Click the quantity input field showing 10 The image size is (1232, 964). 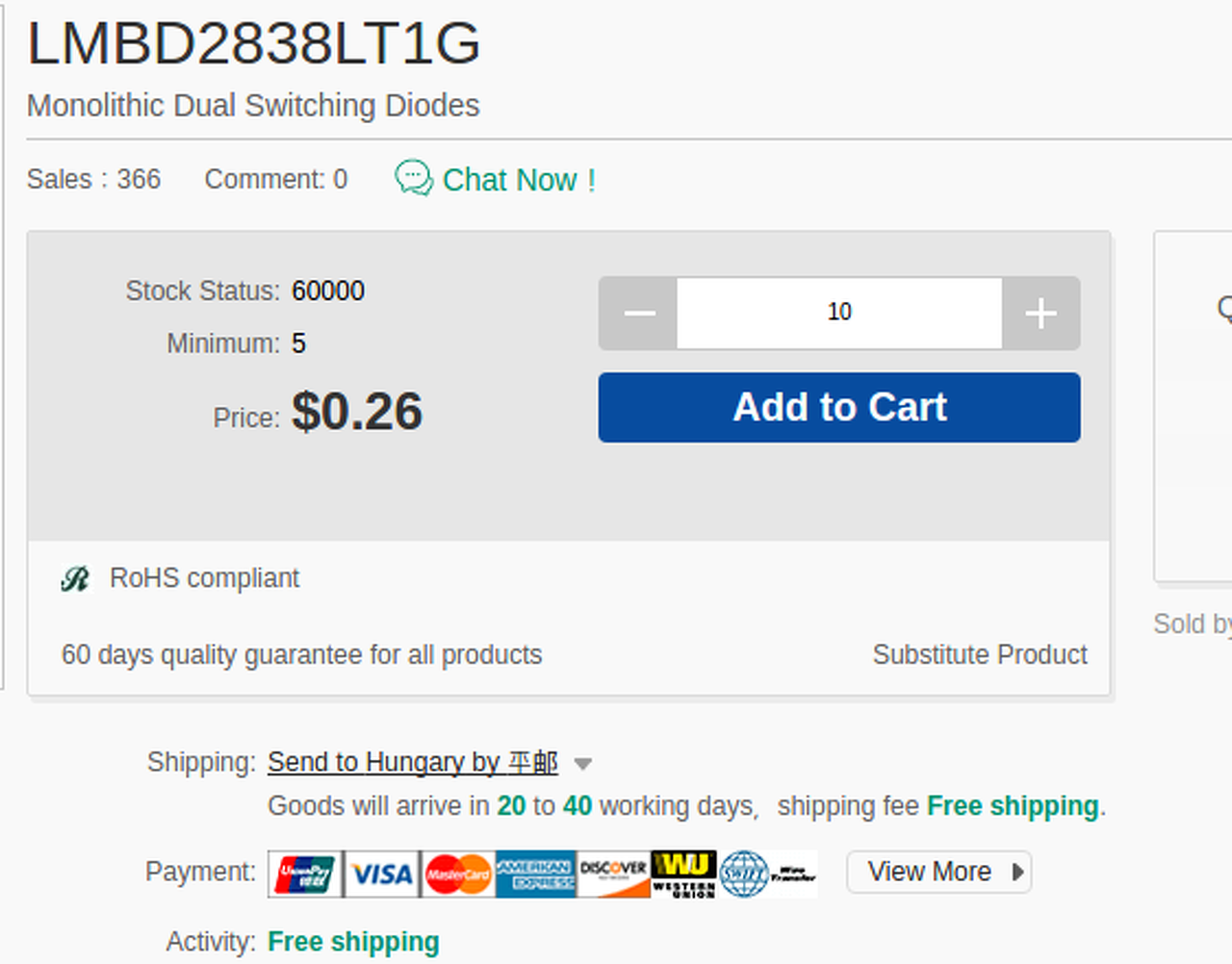[839, 314]
